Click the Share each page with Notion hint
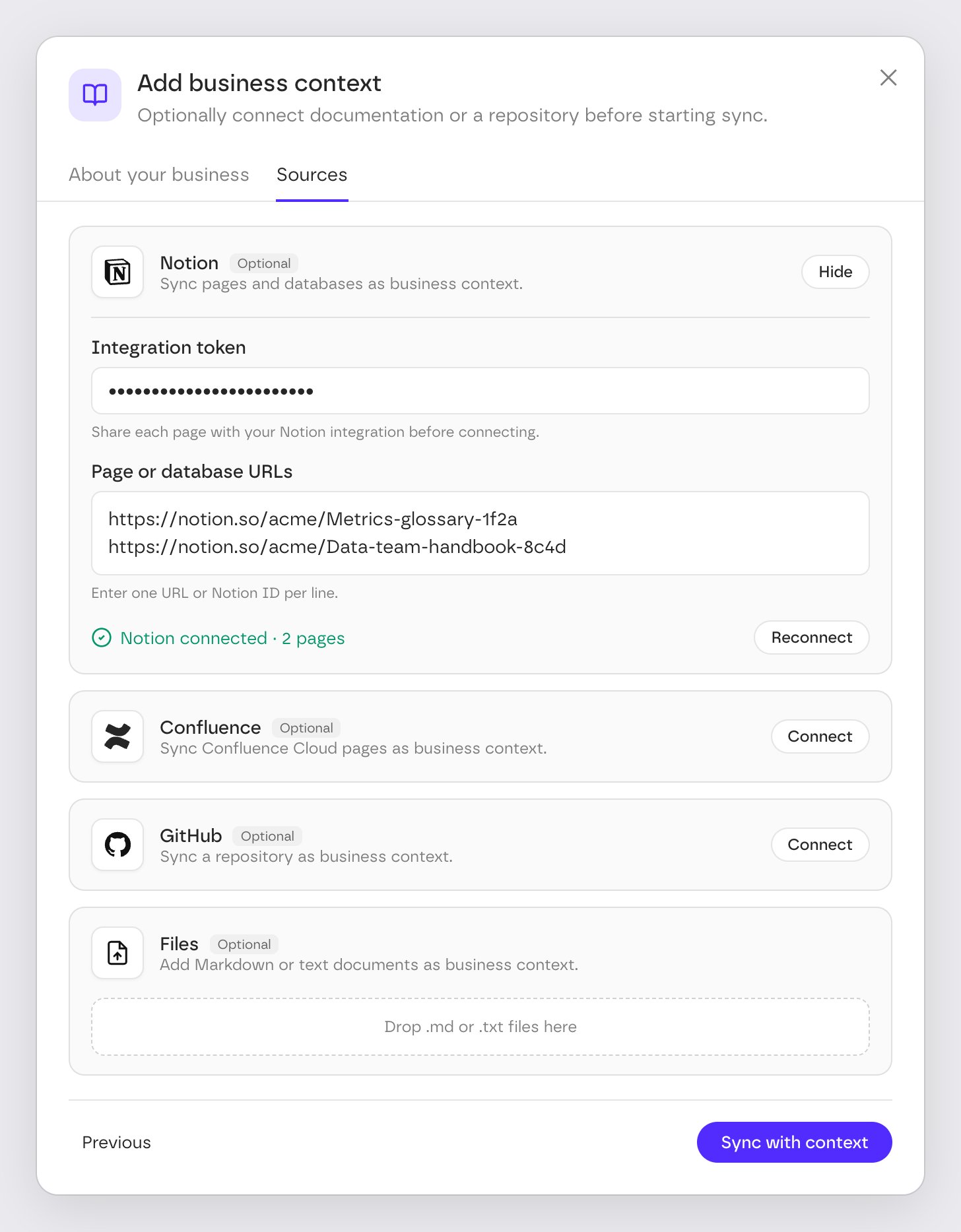This screenshot has height=1232, width=961. tap(315, 432)
